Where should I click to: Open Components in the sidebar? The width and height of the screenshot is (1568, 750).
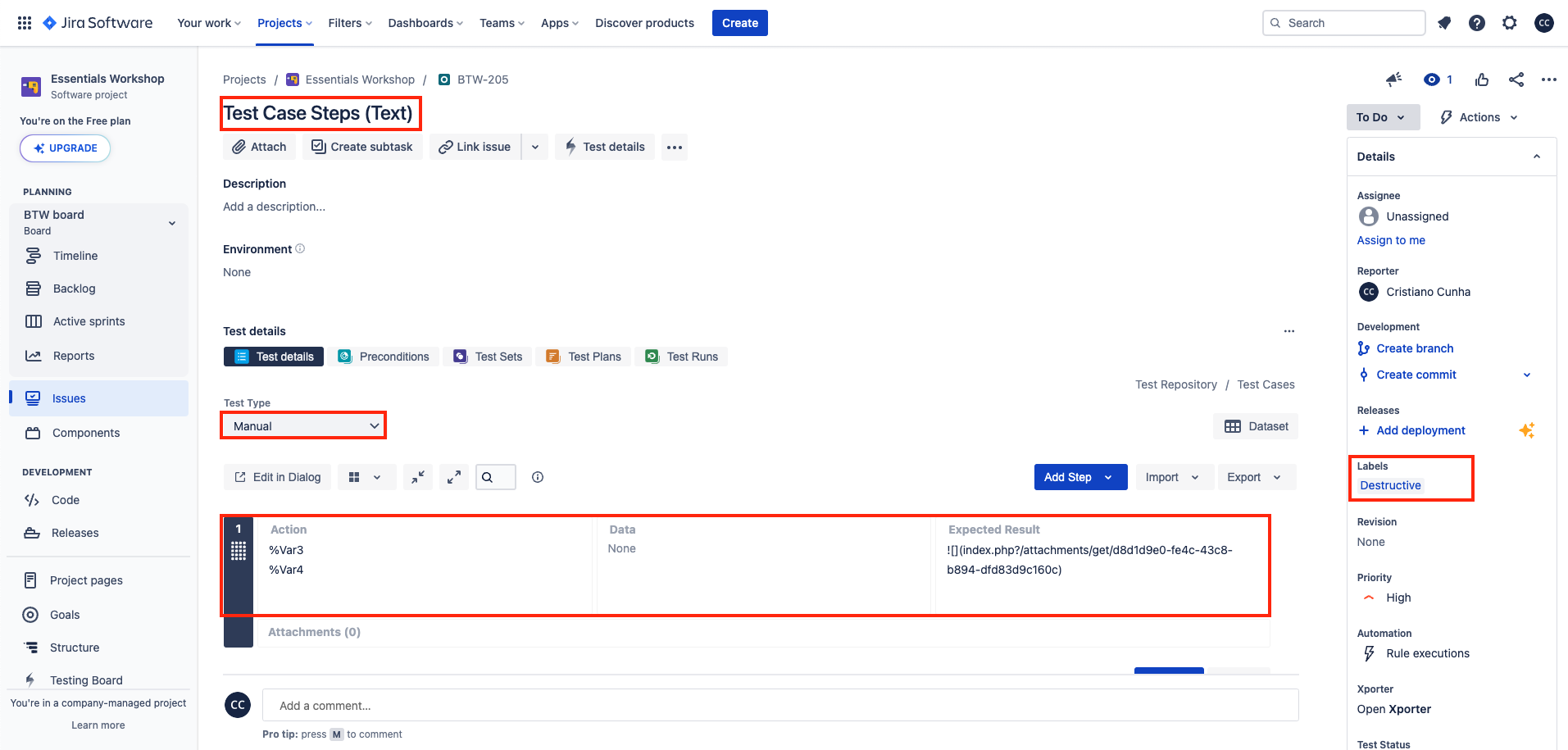point(86,433)
